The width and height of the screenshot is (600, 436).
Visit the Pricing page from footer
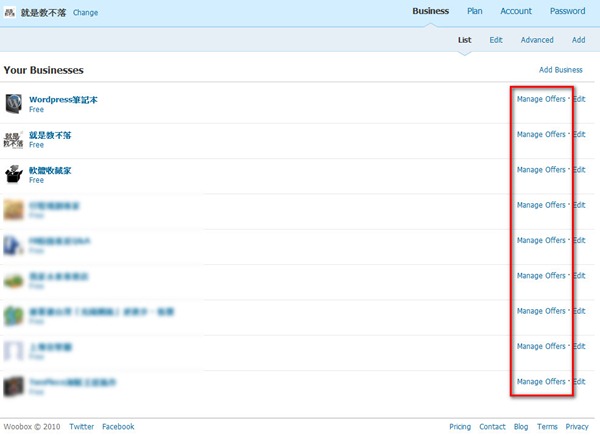pos(460,427)
